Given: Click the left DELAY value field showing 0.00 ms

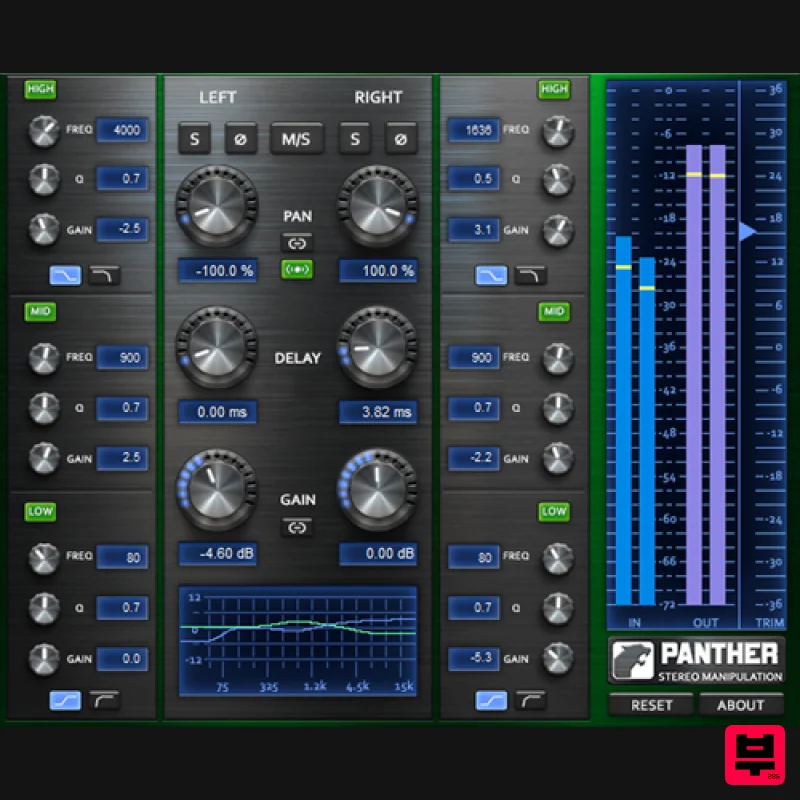Looking at the screenshot, I should point(217,411).
